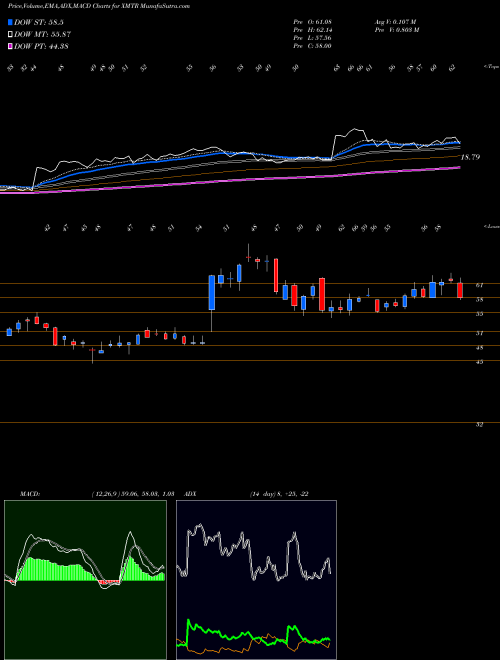The image size is (500, 660).
Task: Open the dark blue ADX chart panel
Action: click(x=256, y=580)
